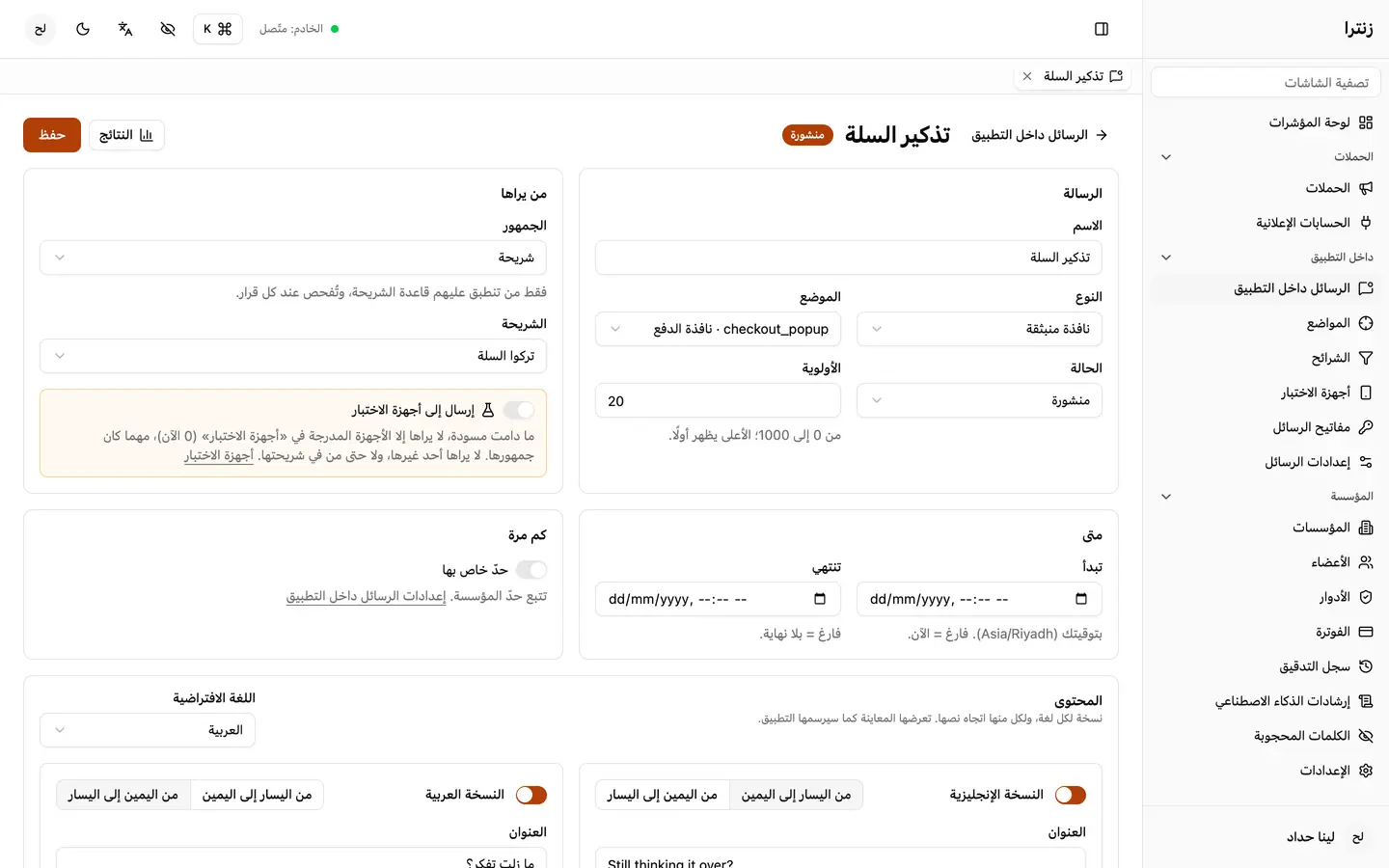The height and width of the screenshot is (868, 1389).
Task: Open لوحة المؤشرات in the sidebar
Action: click(x=1266, y=122)
